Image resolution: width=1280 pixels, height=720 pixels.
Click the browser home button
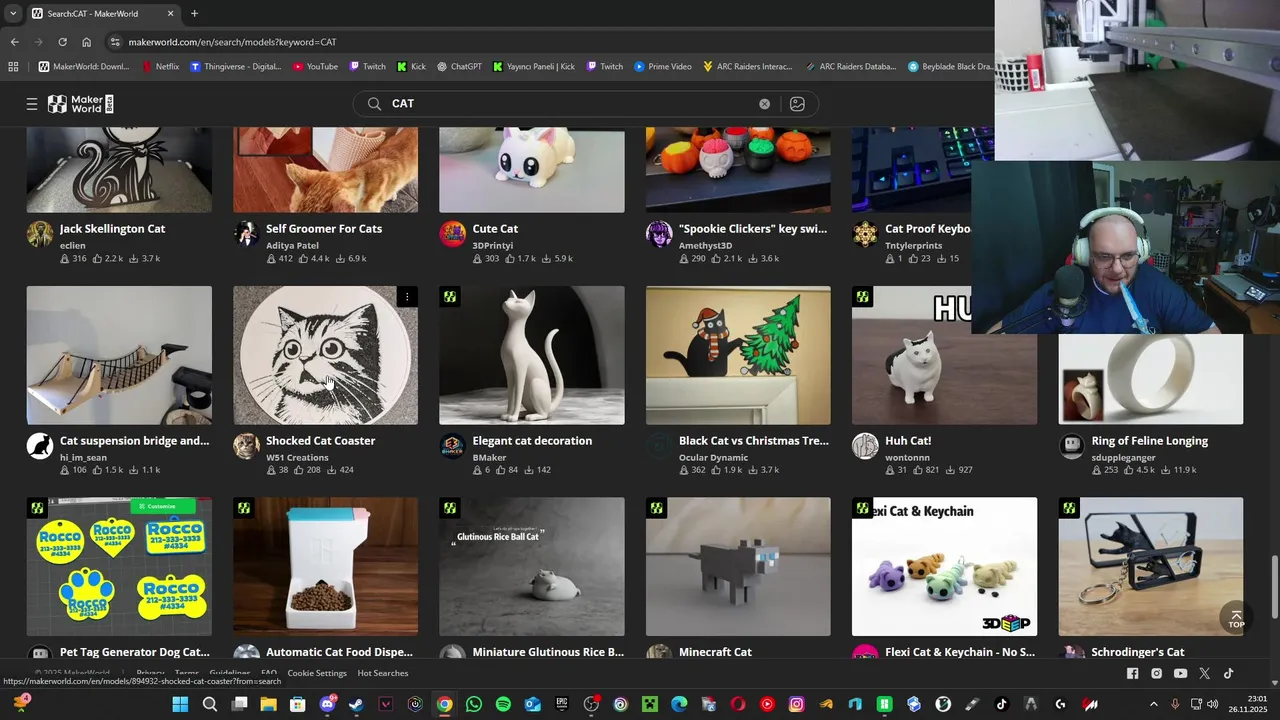(86, 42)
